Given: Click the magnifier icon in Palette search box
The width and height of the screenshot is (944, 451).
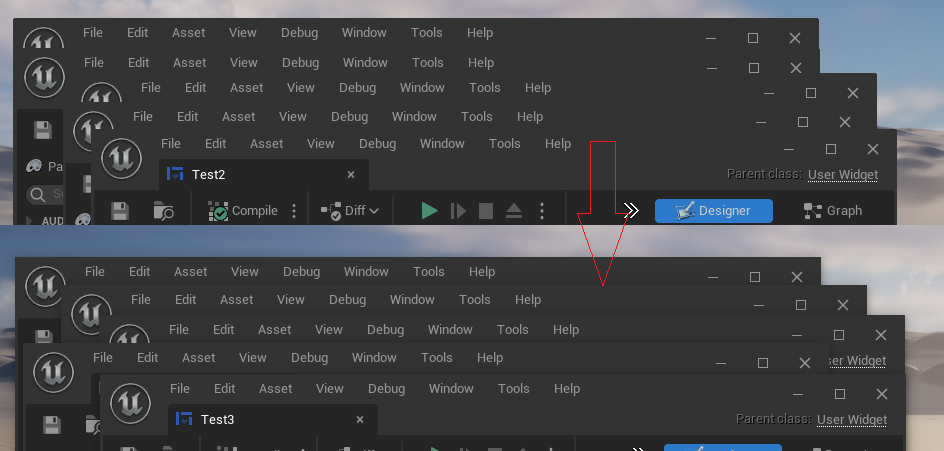Looking at the screenshot, I should pyautogui.click(x=38, y=194).
